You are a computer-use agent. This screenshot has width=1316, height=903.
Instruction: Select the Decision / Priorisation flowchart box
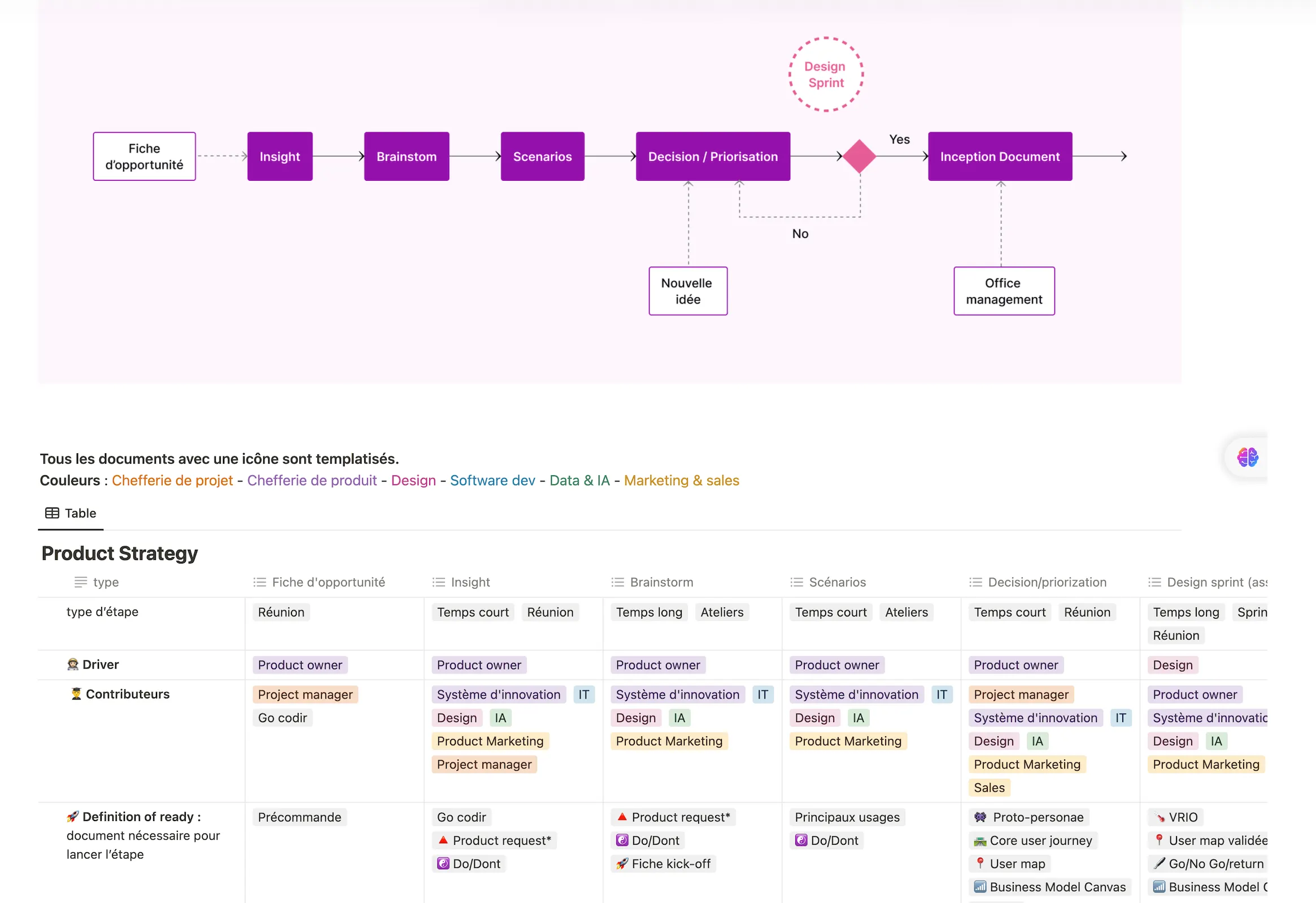pos(713,157)
